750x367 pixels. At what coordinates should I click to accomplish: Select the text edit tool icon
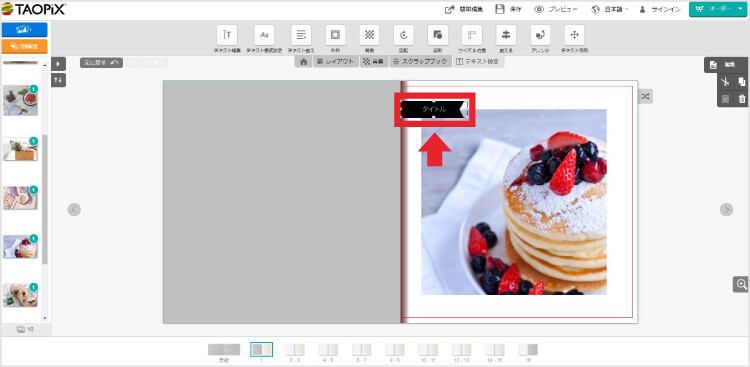pos(227,35)
